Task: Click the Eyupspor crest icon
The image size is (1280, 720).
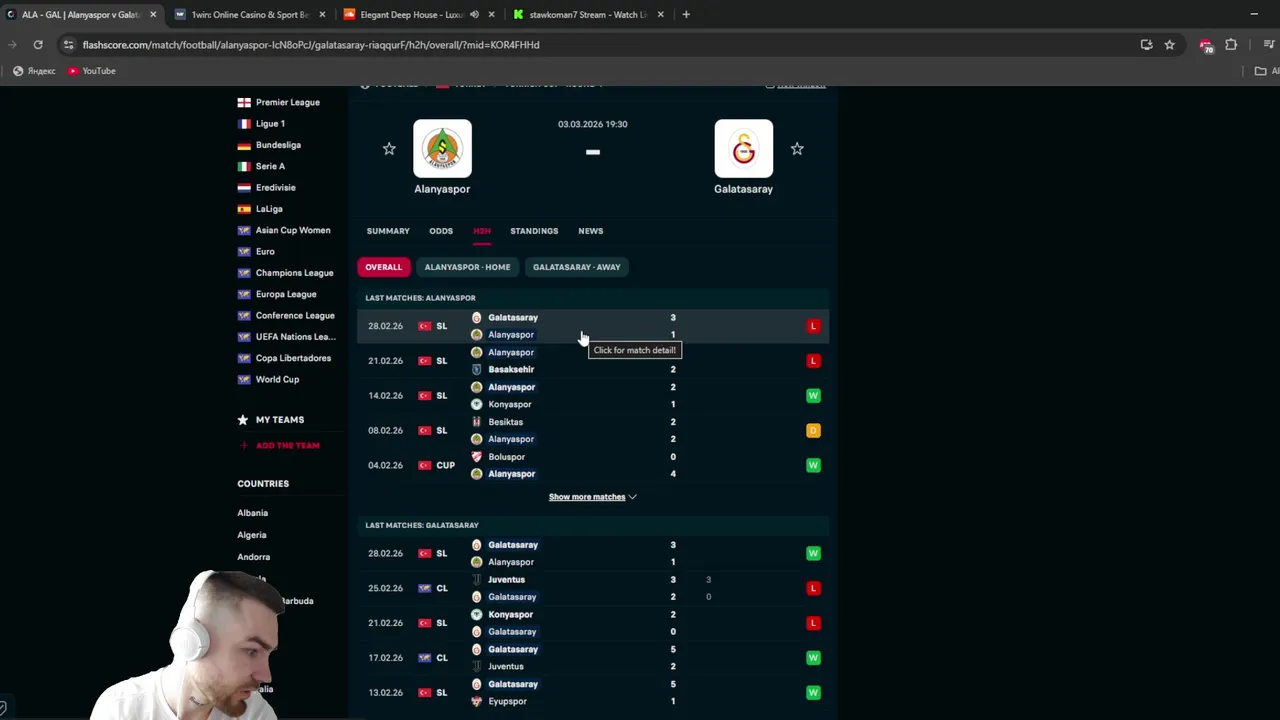Action: [477, 701]
